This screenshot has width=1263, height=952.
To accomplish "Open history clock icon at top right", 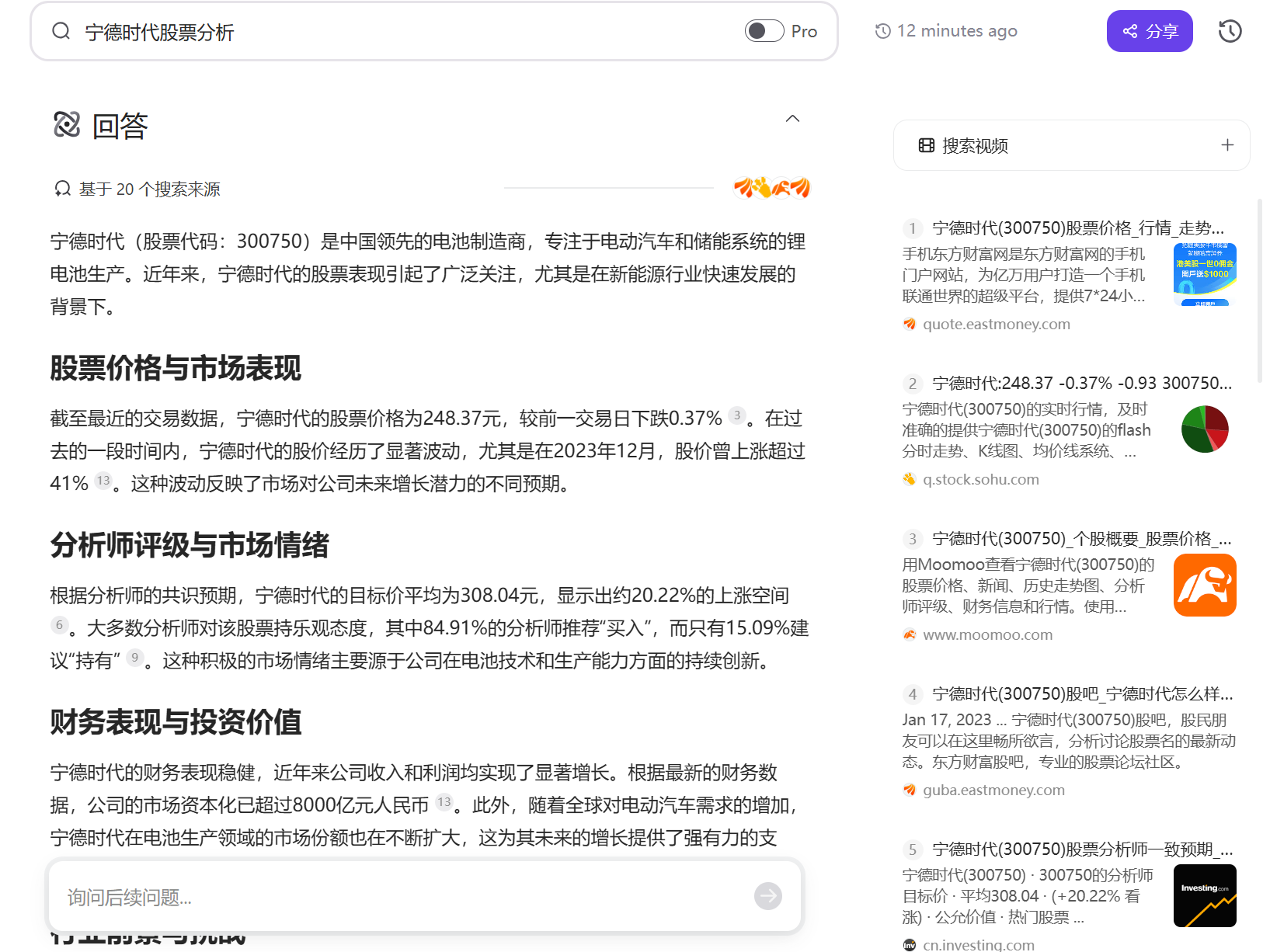I will (x=1230, y=31).
